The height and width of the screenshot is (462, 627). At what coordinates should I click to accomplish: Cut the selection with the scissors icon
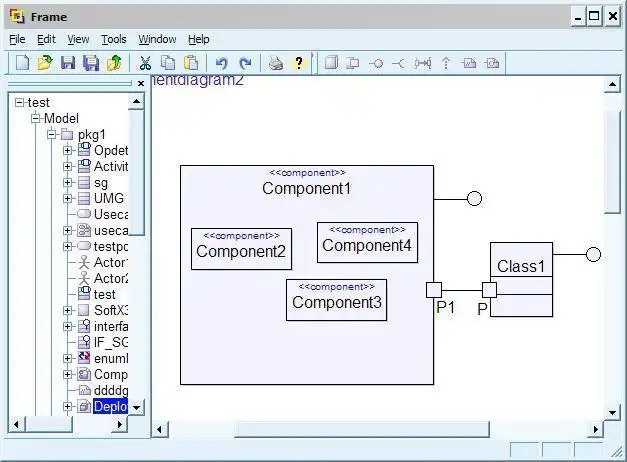[145, 63]
